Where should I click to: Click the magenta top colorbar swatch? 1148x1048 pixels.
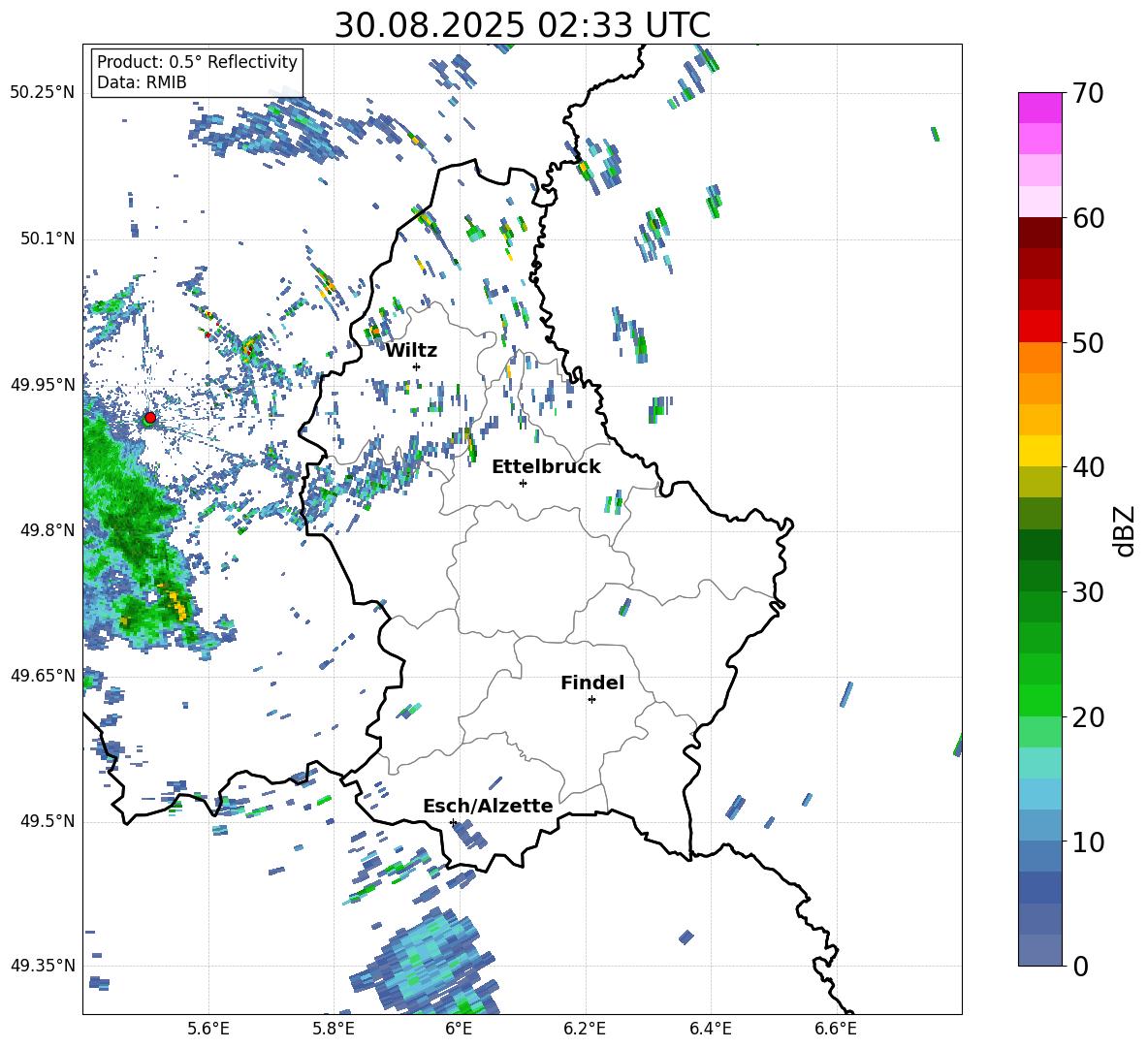pyautogui.click(x=1039, y=108)
